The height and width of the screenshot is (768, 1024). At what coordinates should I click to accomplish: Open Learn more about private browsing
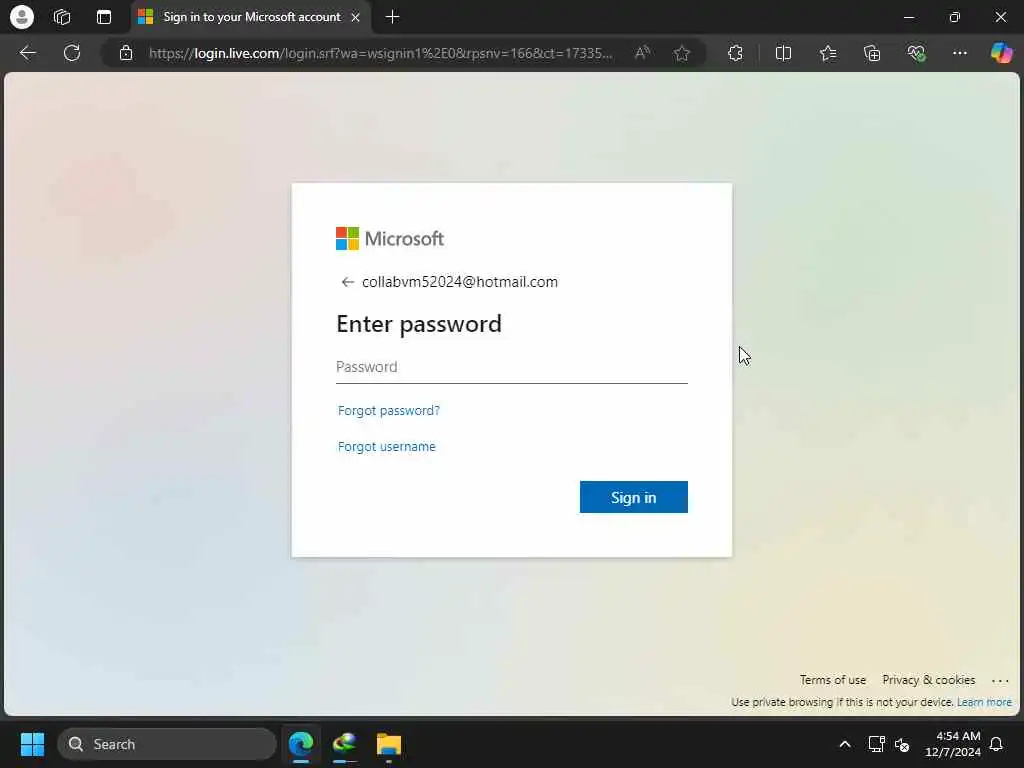coord(984,703)
